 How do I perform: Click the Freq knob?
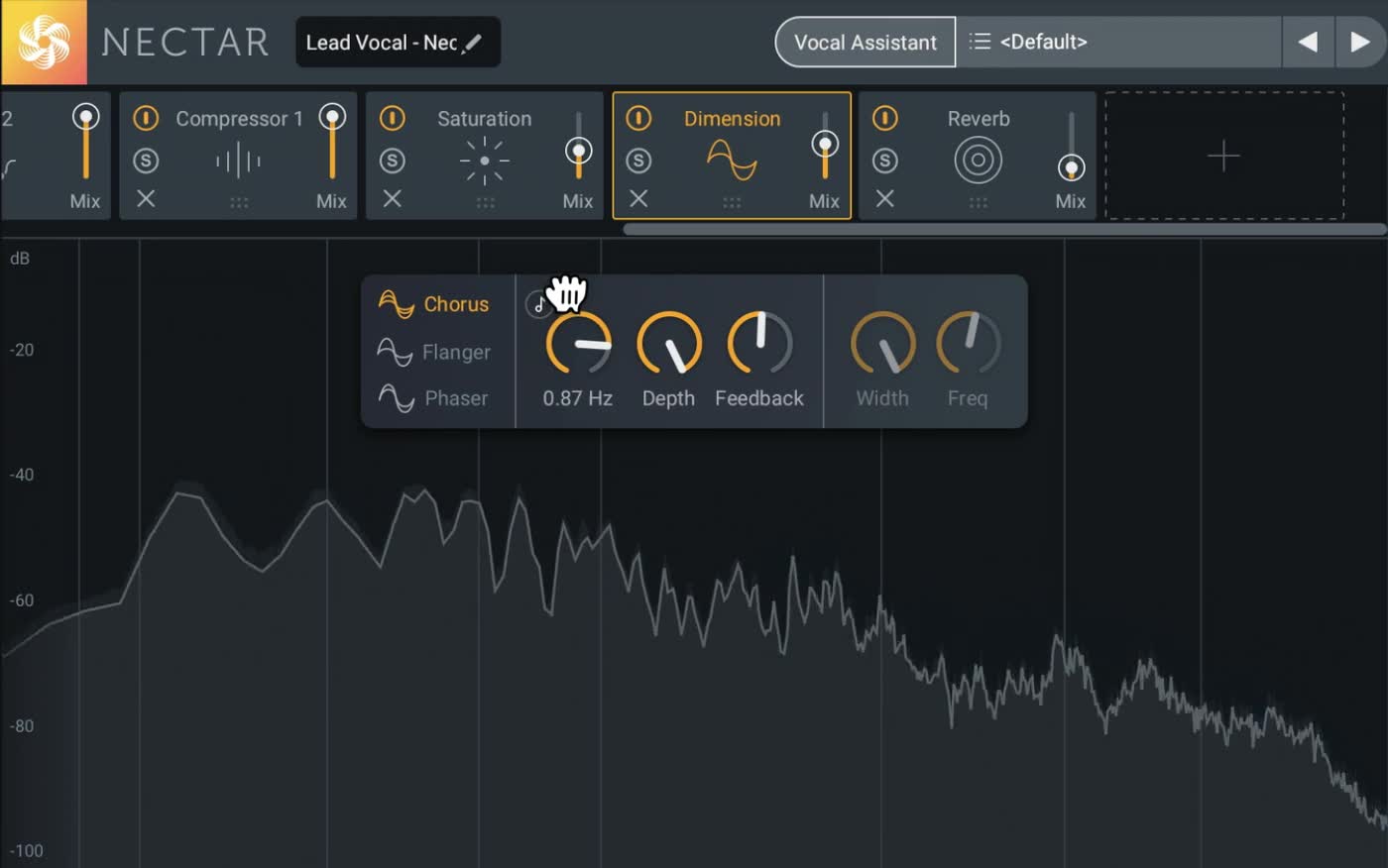point(969,344)
